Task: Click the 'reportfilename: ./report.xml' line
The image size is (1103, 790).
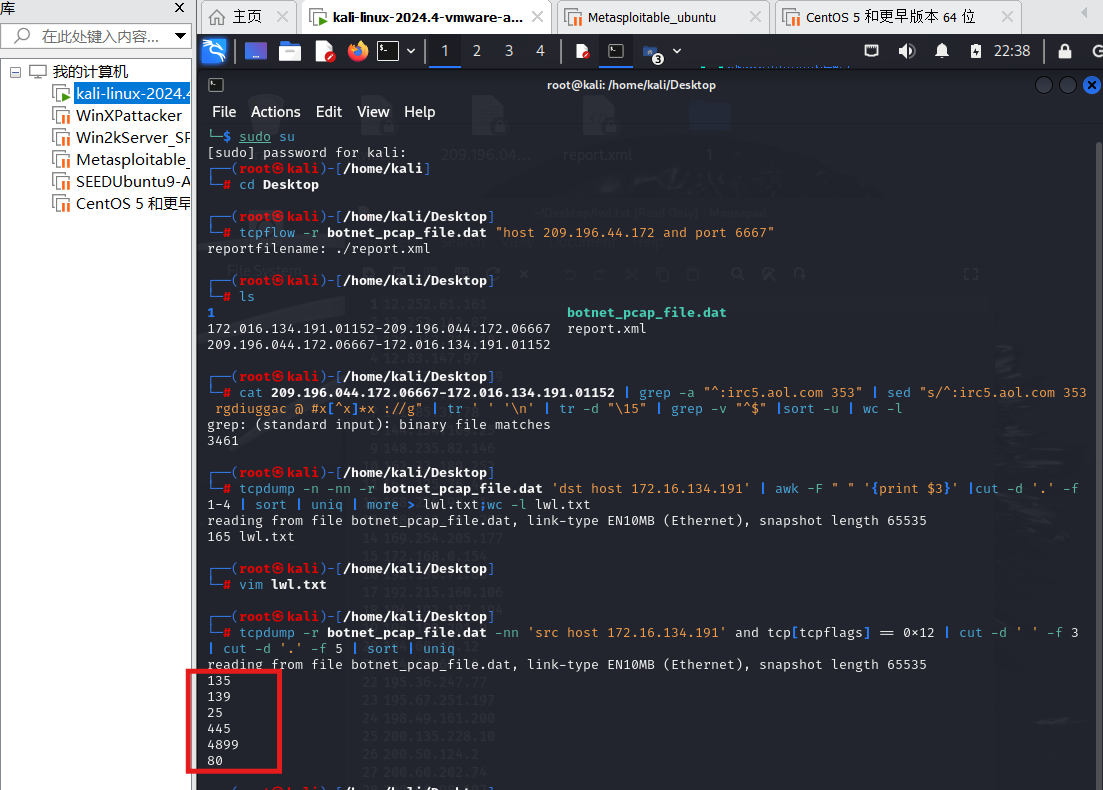Action: 319,248
